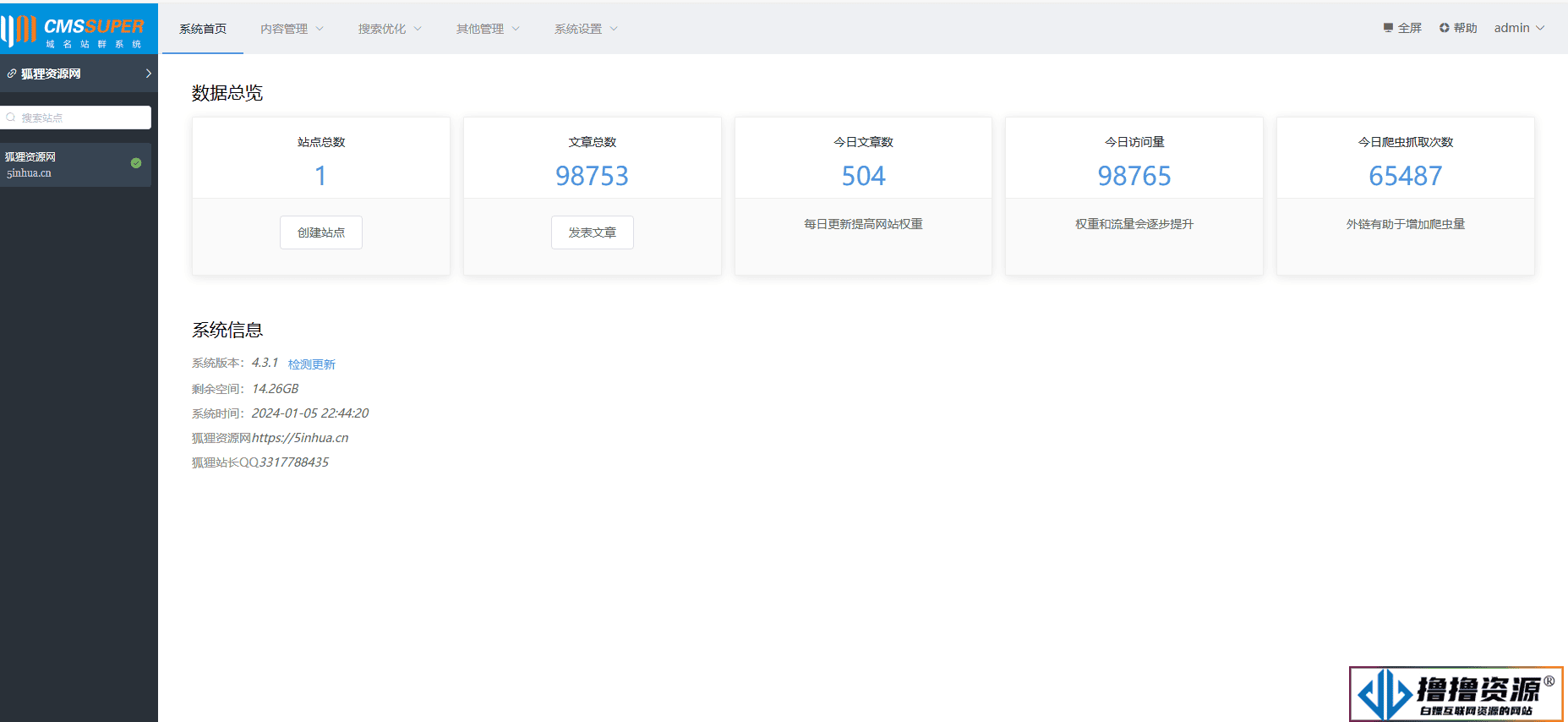Focus the 搜索站点 search field

click(76, 118)
